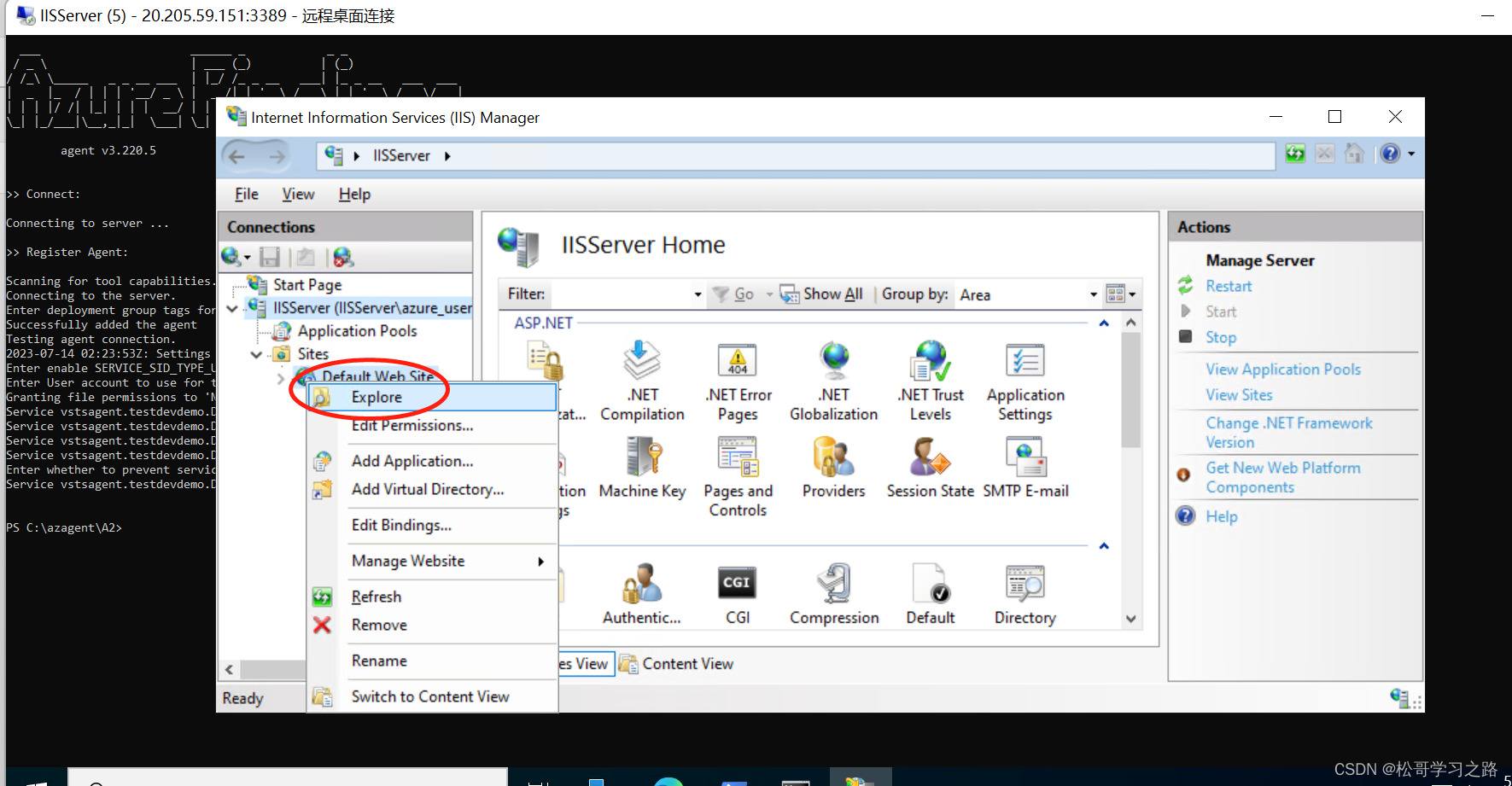Open the .NET Compilation feature
1512x786 pixels.
pyautogui.click(x=642, y=381)
